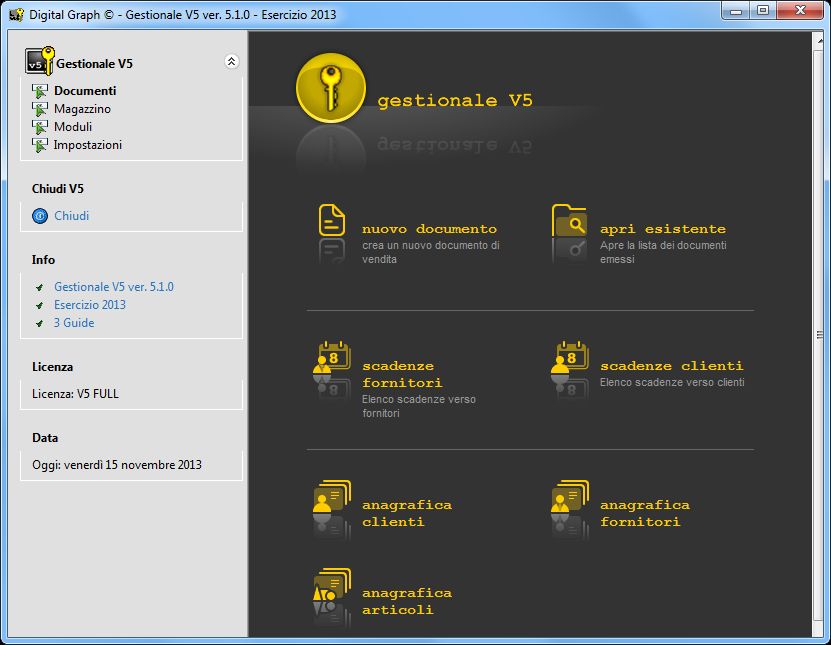Click the anagrafica clienti cards icon

pos(332,496)
